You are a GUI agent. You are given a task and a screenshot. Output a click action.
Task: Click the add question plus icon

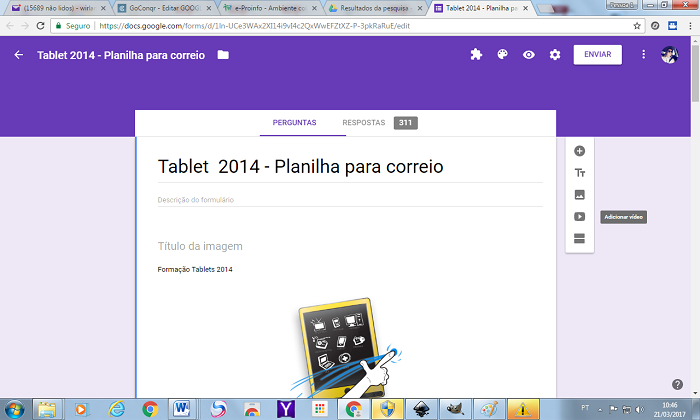[x=579, y=151]
